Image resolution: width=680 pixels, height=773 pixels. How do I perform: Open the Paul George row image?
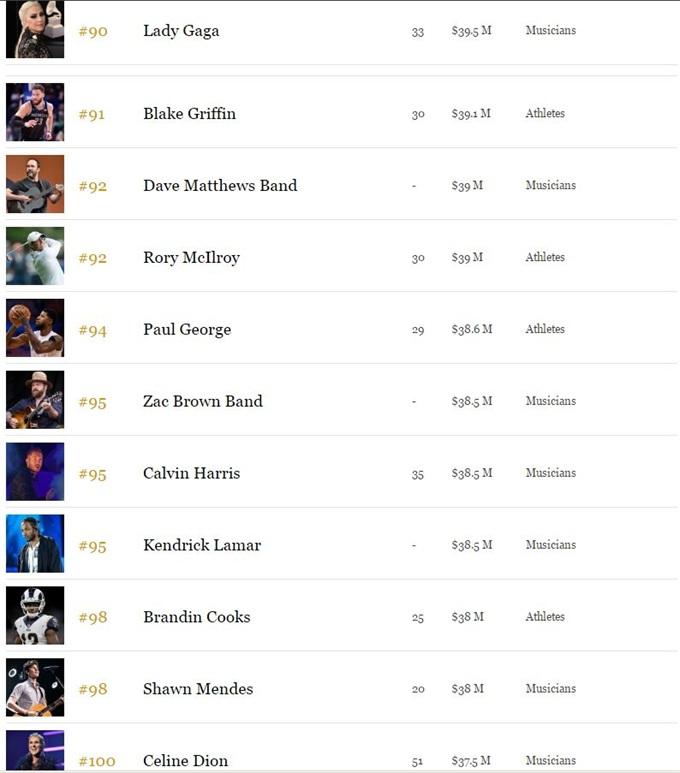[35, 329]
